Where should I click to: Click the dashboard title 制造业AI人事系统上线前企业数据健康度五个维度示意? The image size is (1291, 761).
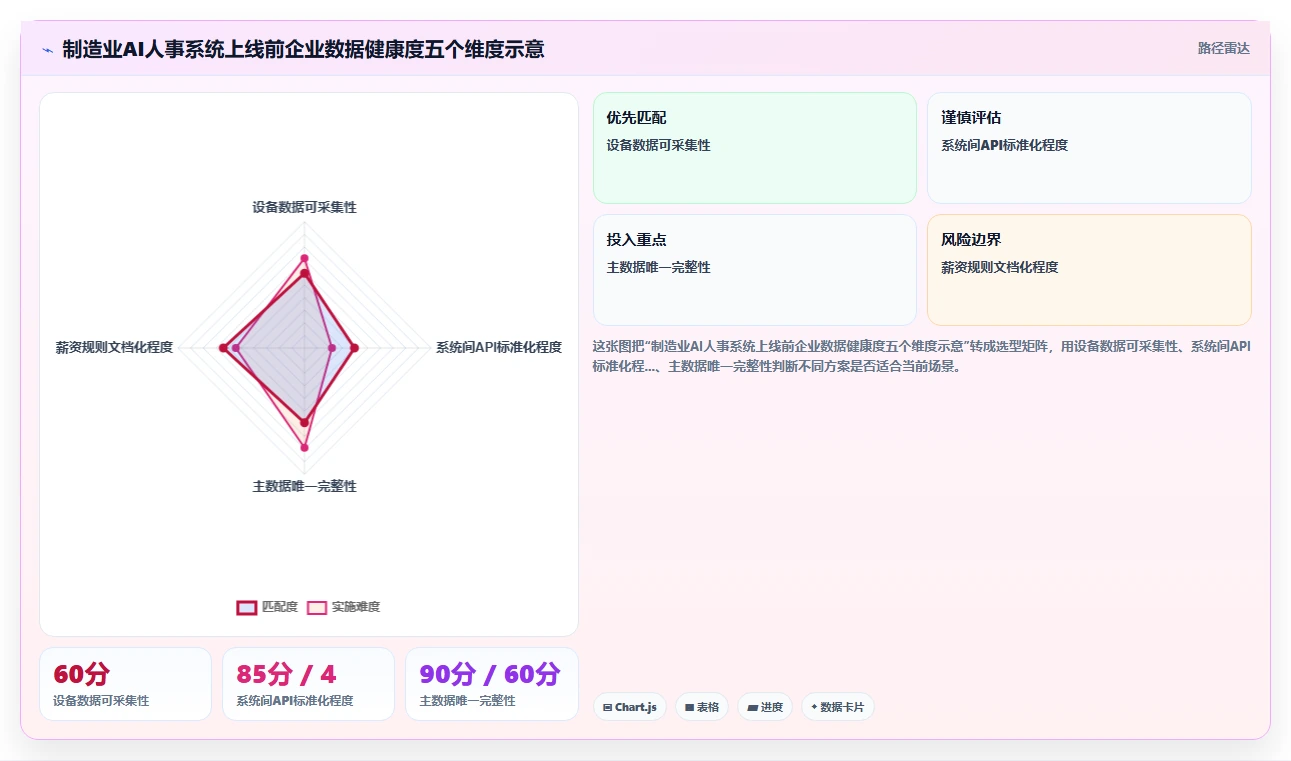point(303,49)
